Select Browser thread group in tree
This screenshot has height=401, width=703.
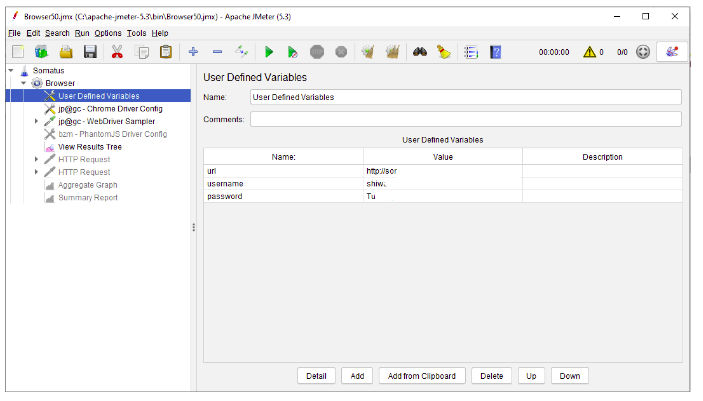pos(60,83)
